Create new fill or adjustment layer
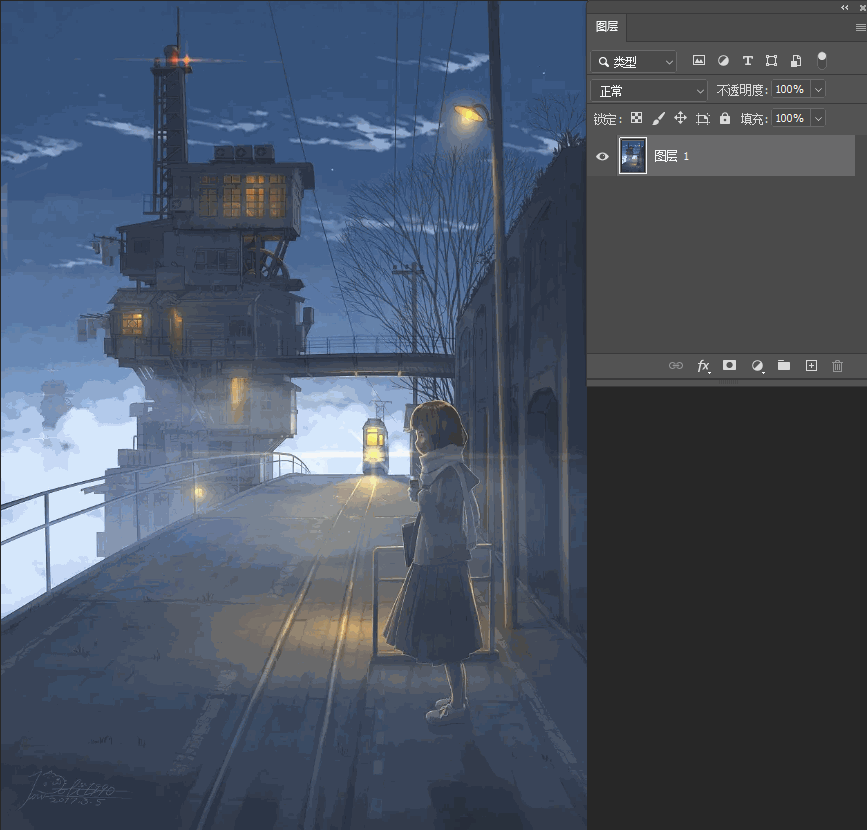 pyautogui.click(x=757, y=366)
